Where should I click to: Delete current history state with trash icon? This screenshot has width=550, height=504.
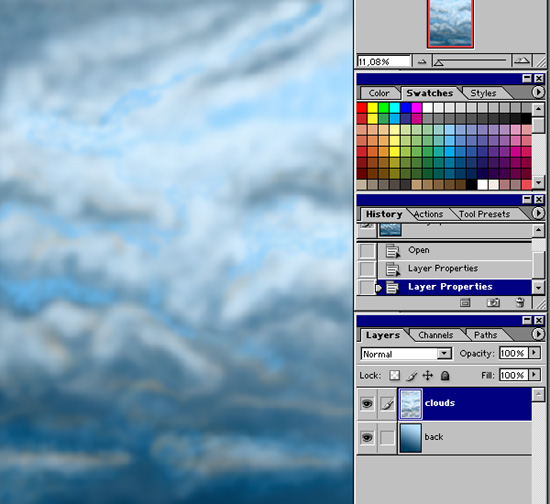(520, 302)
